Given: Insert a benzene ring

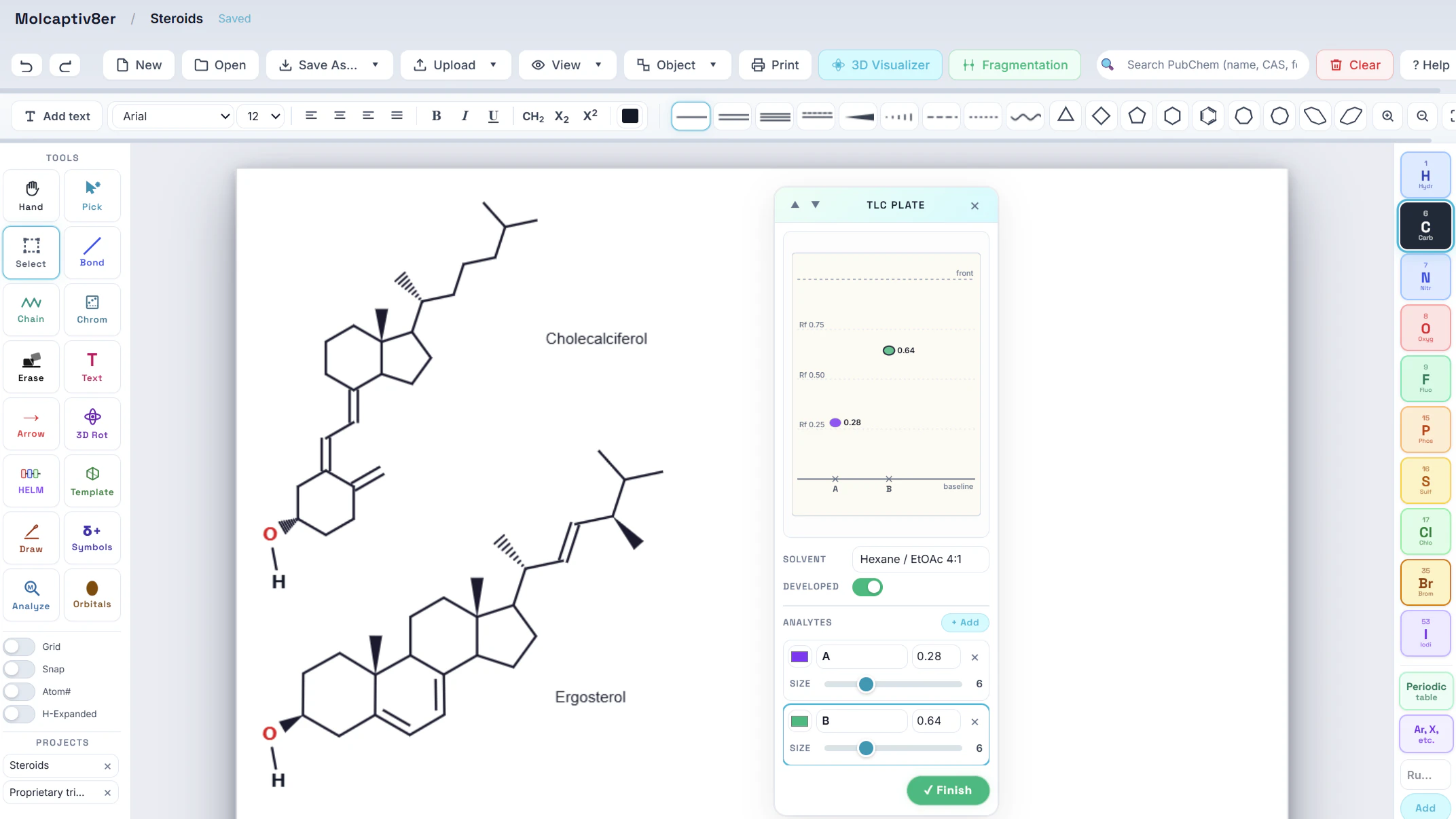Looking at the screenshot, I should click(1208, 116).
